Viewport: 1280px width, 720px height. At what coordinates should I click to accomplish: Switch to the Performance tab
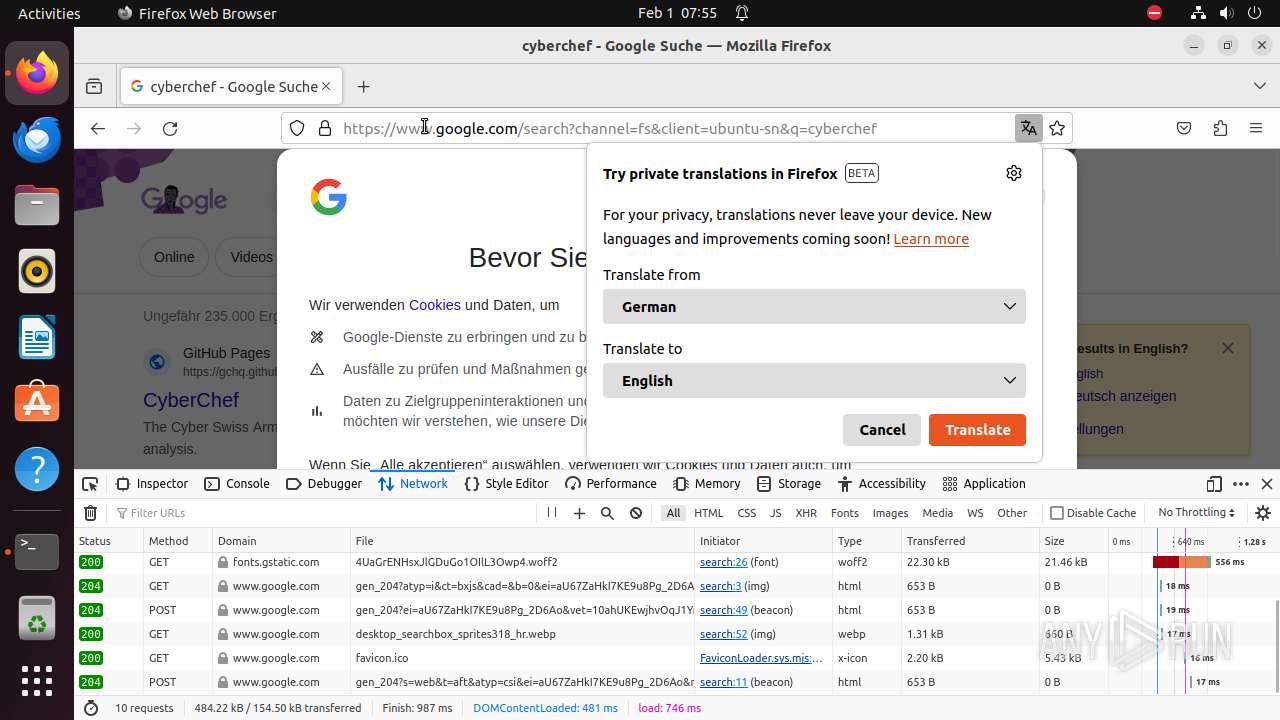(x=611, y=484)
